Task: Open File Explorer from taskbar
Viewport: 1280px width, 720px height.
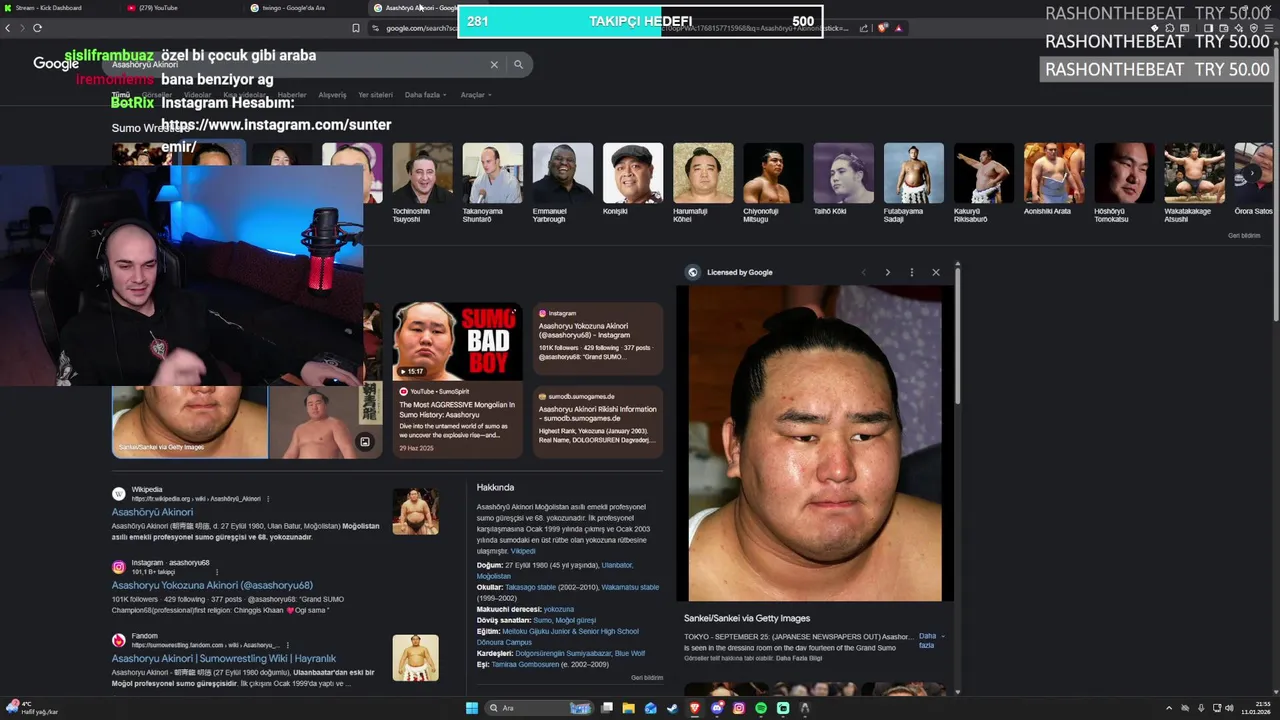Action: [x=629, y=708]
